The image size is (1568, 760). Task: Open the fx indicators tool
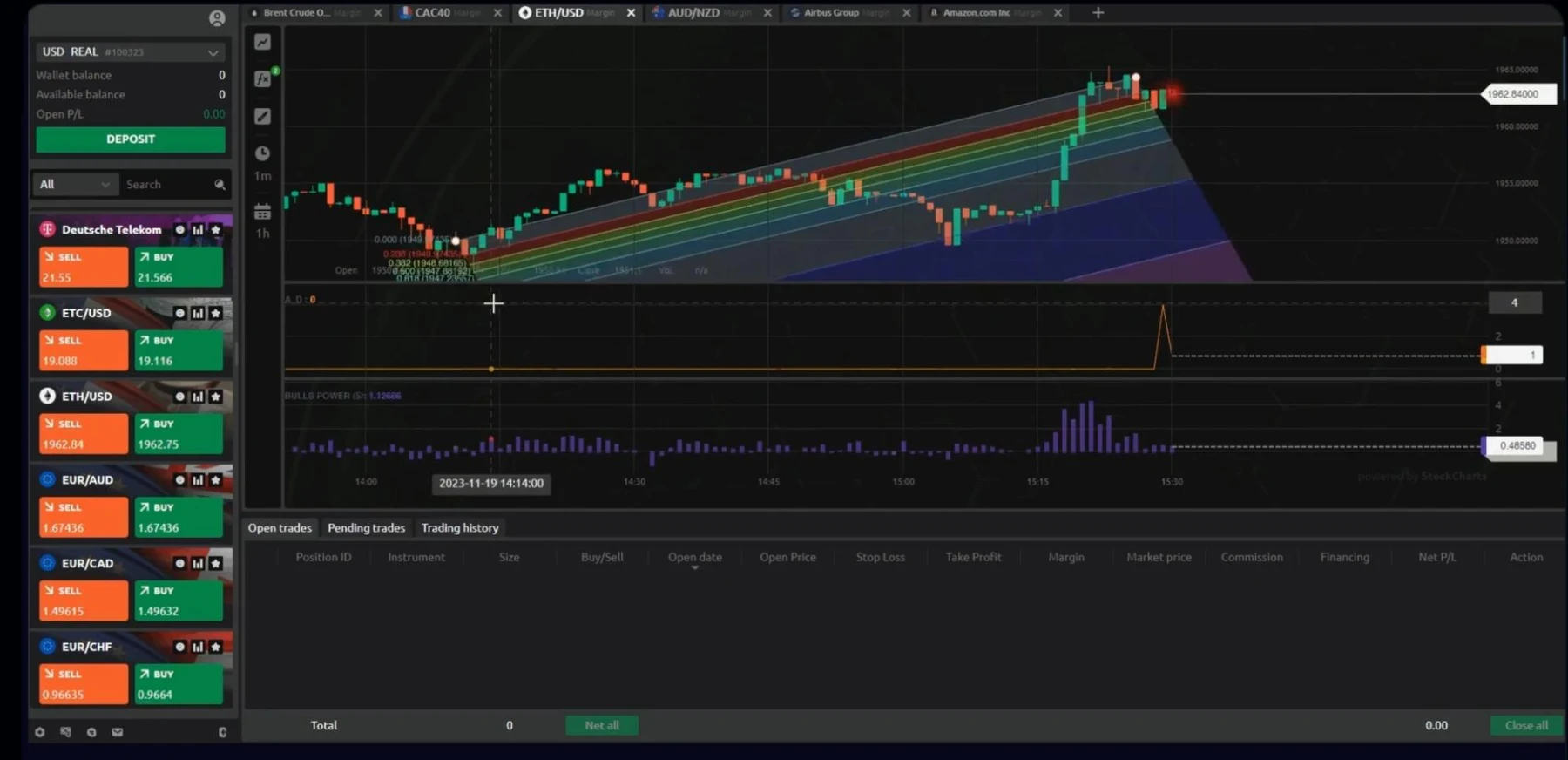(262, 79)
